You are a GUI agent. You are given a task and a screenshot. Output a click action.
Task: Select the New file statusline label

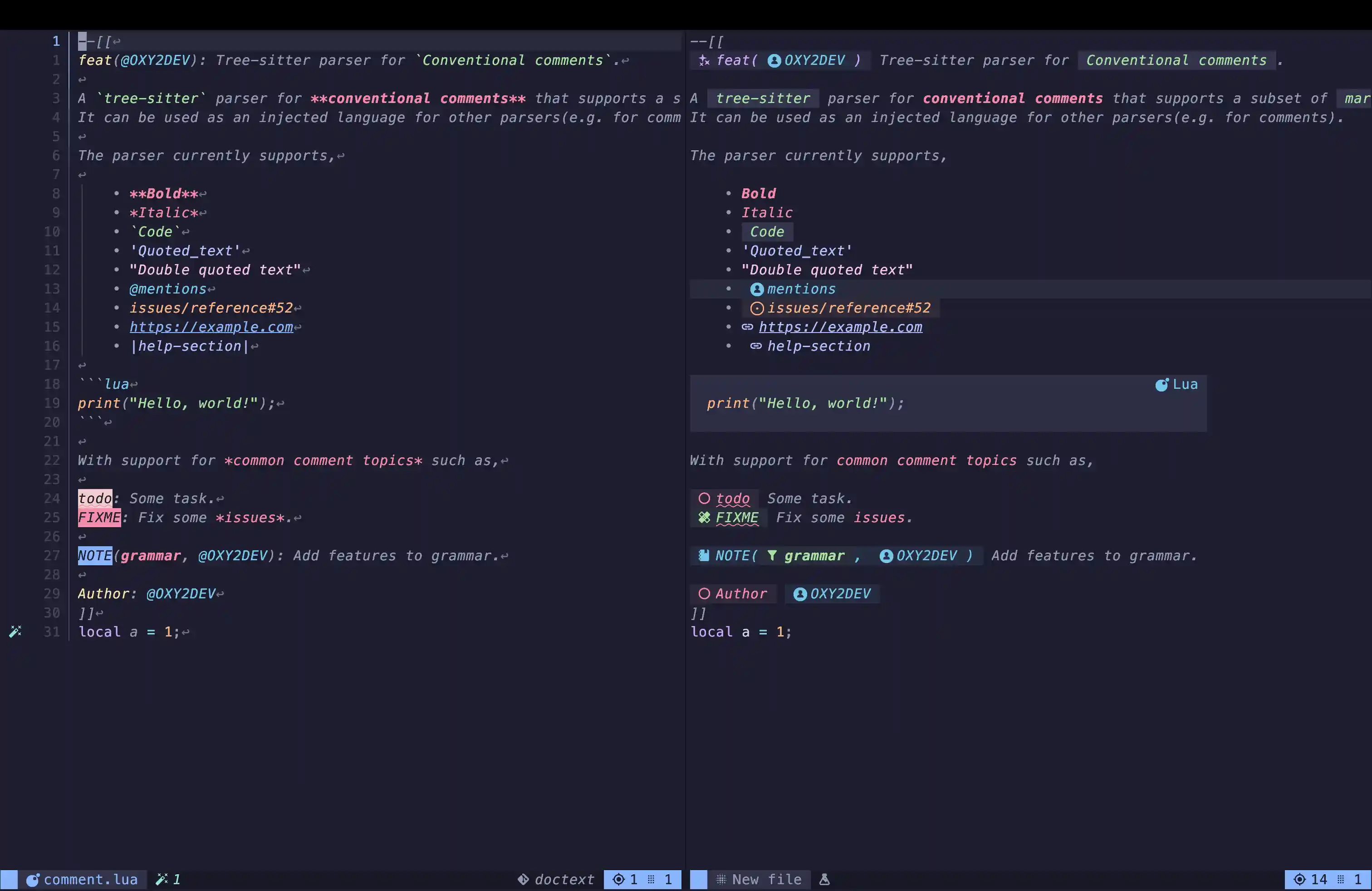tap(766, 880)
